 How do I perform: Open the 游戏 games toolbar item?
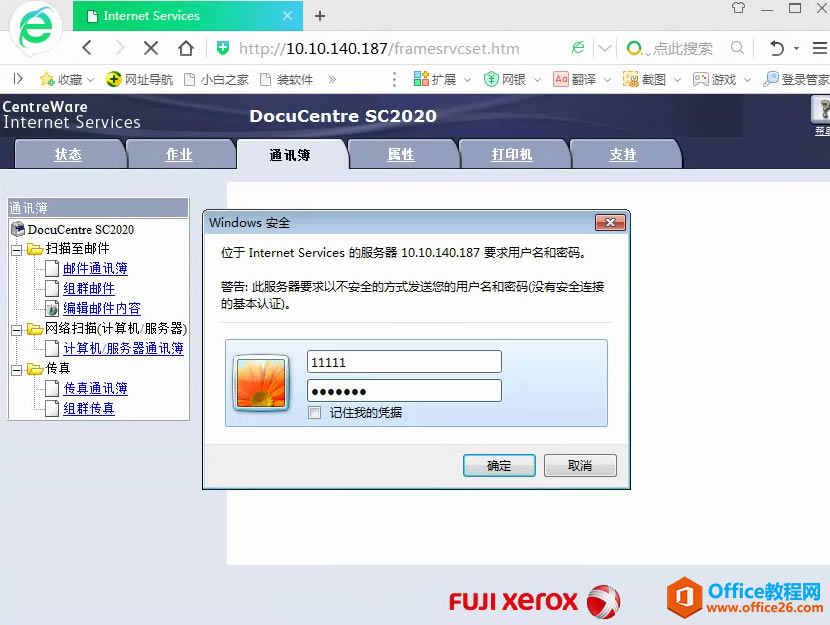tap(715, 79)
